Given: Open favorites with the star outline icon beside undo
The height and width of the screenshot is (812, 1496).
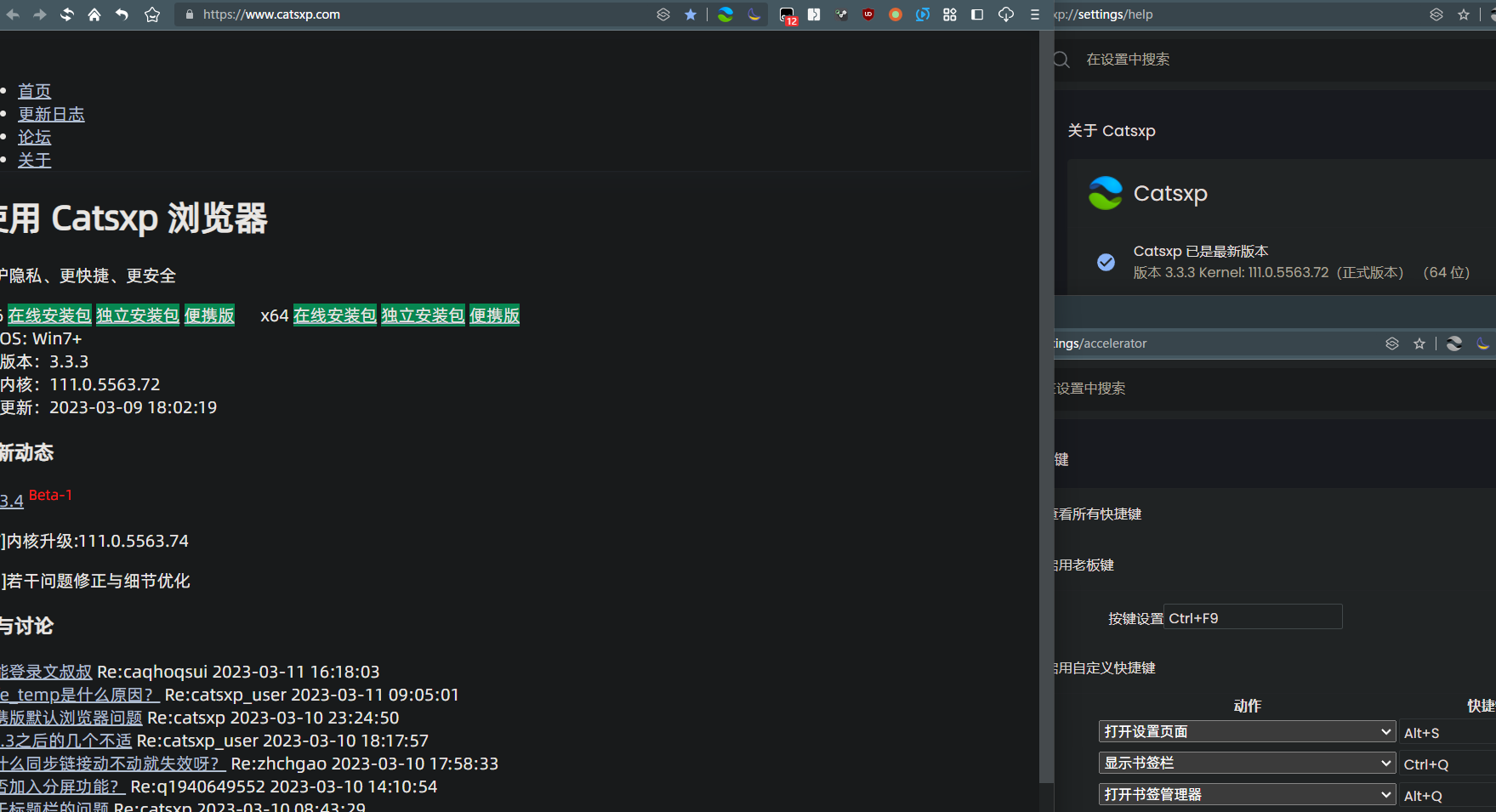Looking at the screenshot, I should [152, 14].
